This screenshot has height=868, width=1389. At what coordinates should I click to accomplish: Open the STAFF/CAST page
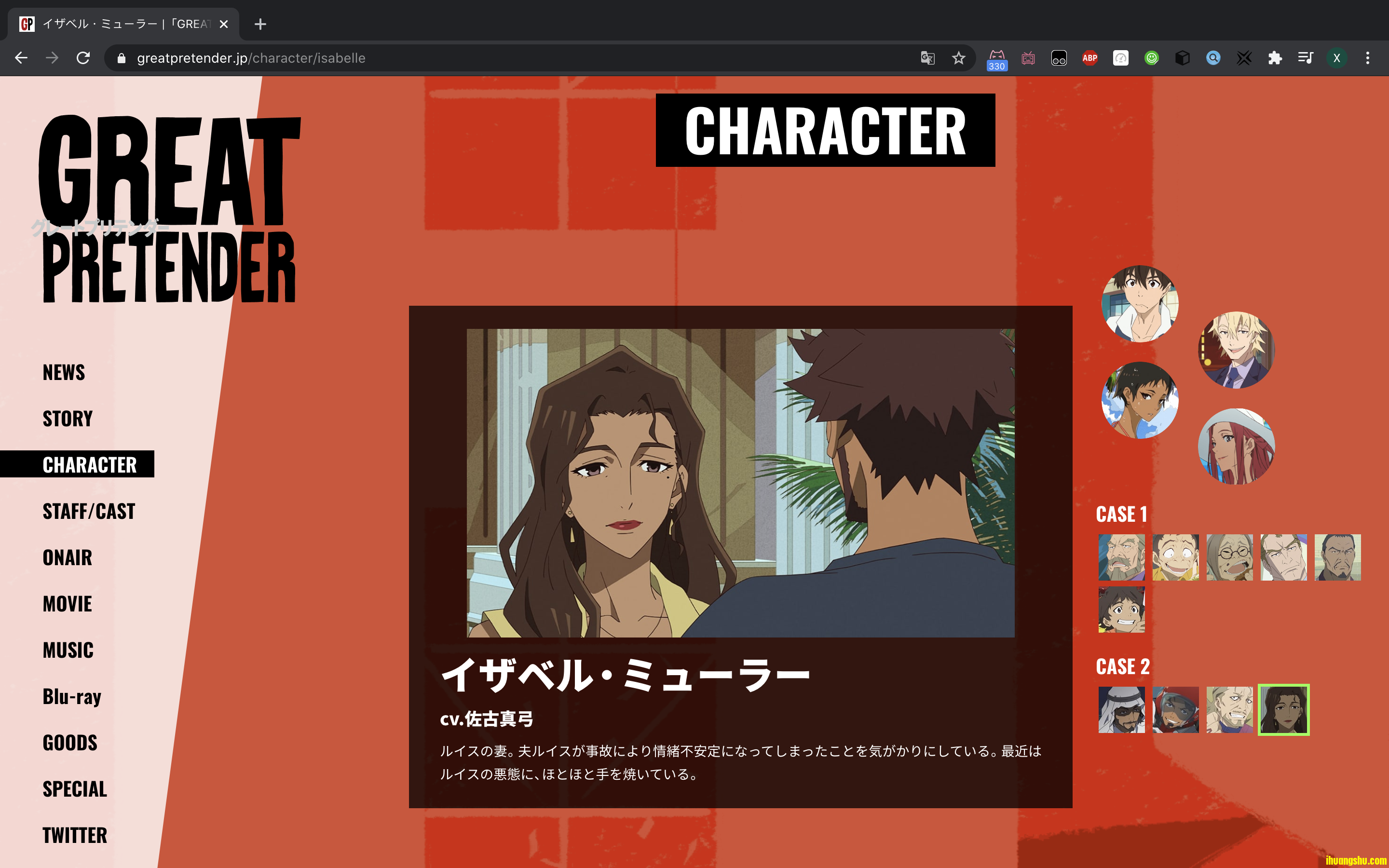89,512
